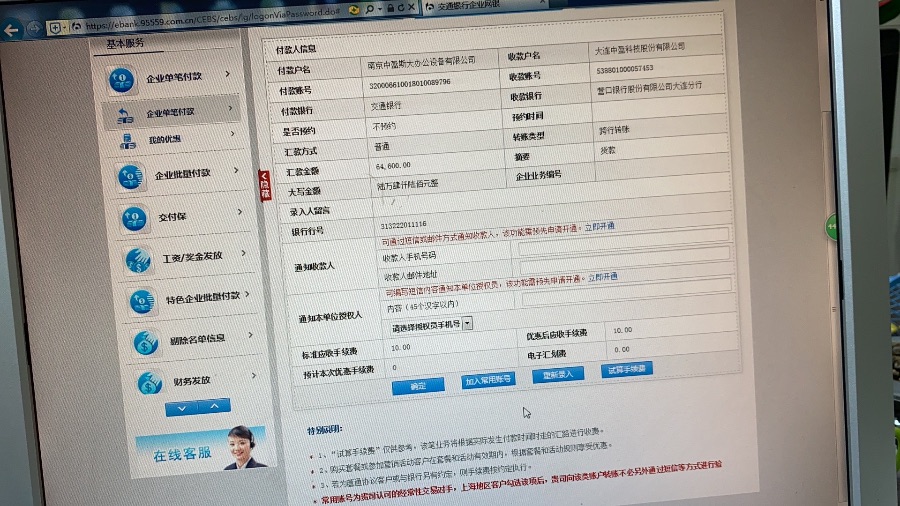Click the 试算手续费 button
Viewport: 900px width, 506px height.
coord(626,369)
